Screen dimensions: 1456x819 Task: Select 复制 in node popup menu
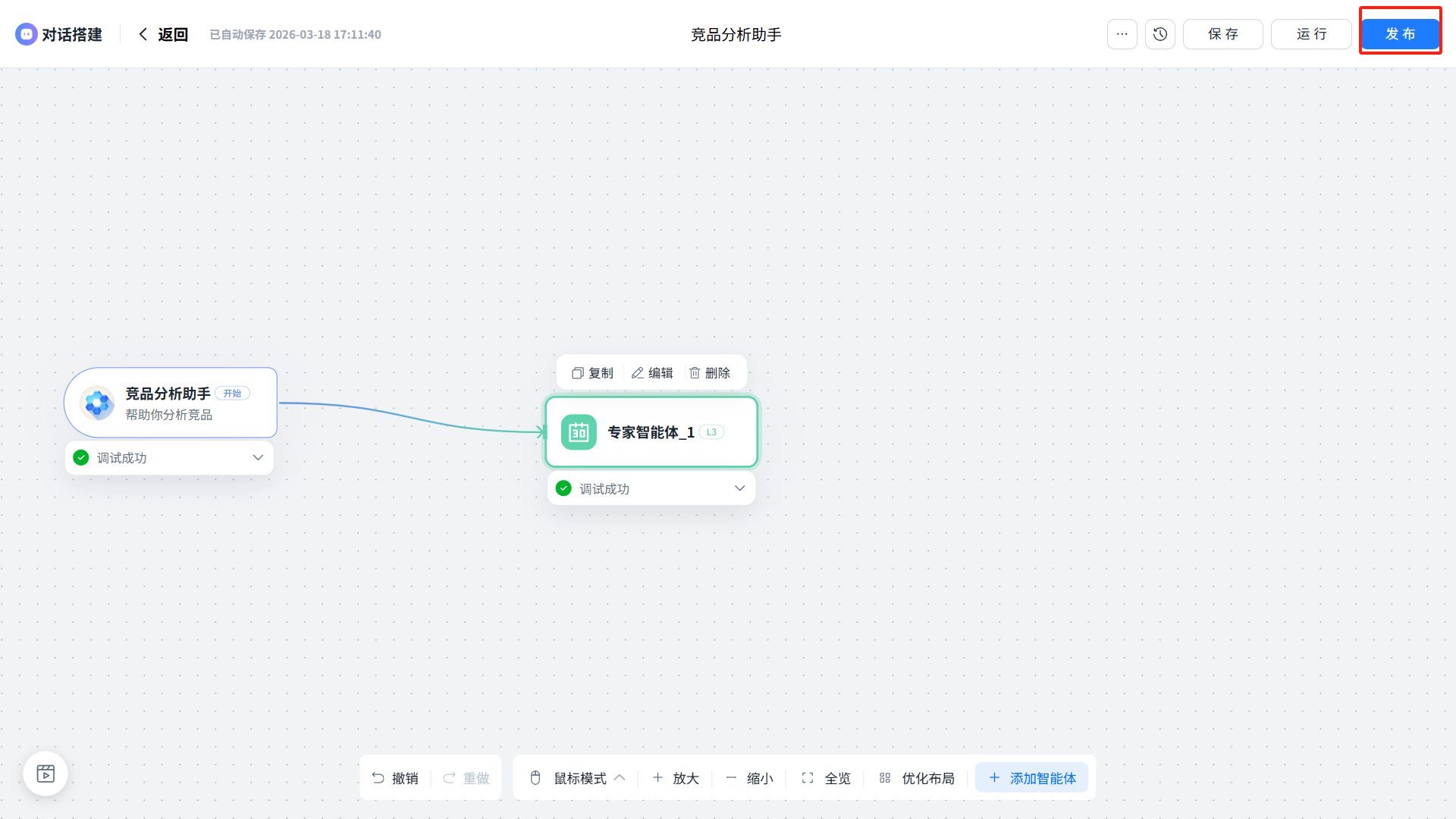pyautogui.click(x=592, y=373)
